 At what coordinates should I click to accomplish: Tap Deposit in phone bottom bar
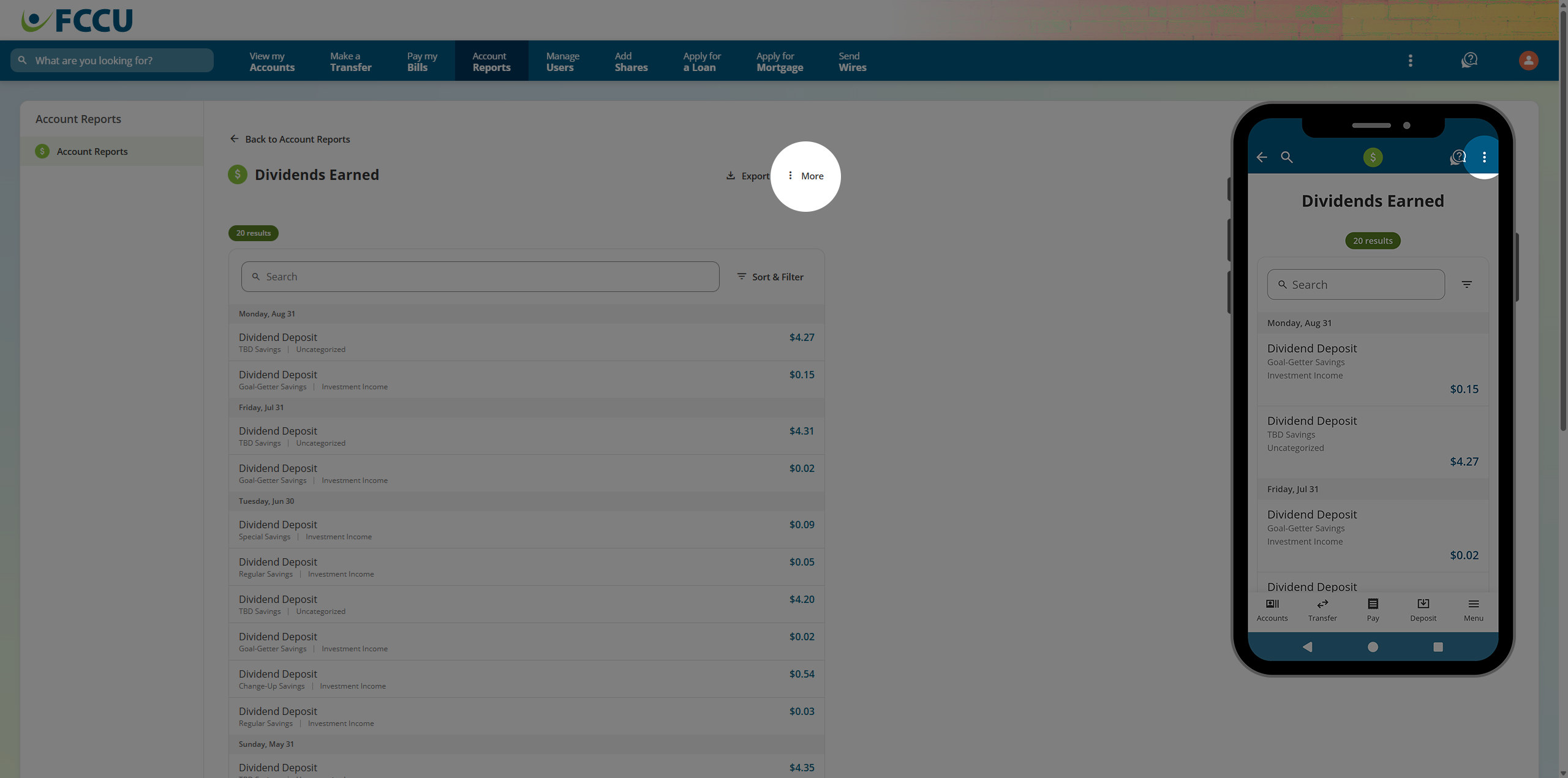1423,610
